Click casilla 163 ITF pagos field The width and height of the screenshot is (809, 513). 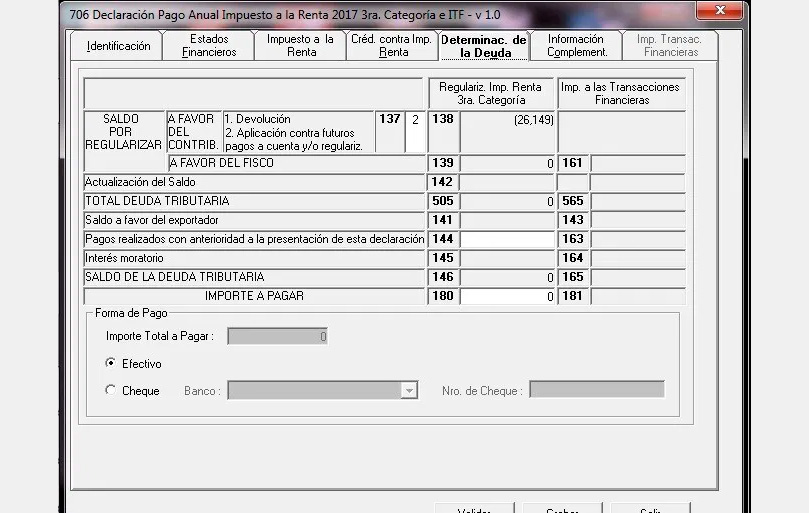point(638,239)
